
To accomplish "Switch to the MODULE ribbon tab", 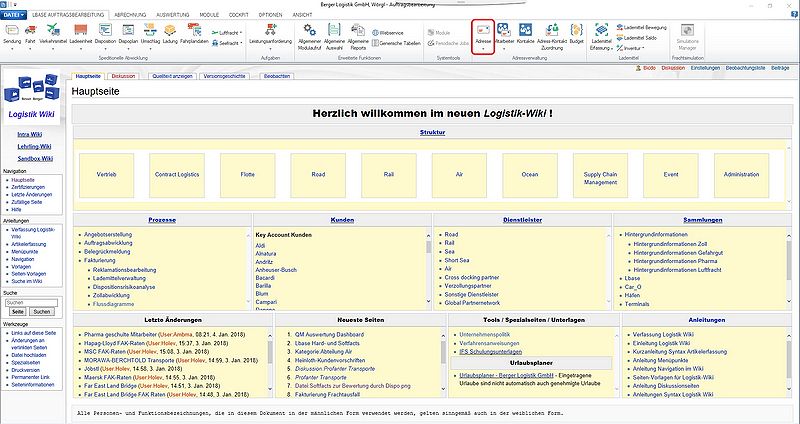I will pos(209,15).
